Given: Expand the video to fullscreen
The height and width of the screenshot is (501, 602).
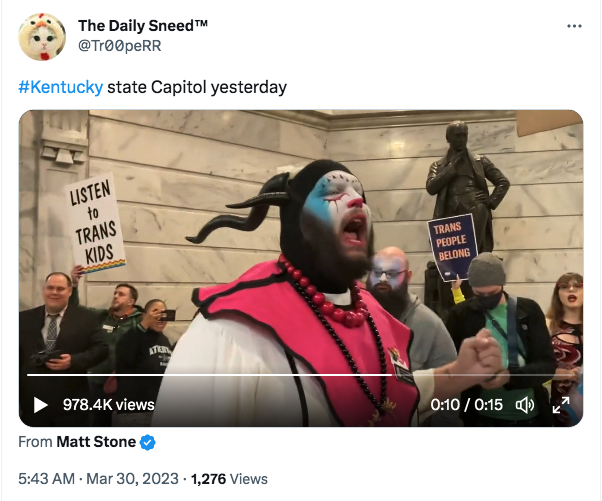Looking at the screenshot, I should click(561, 405).
